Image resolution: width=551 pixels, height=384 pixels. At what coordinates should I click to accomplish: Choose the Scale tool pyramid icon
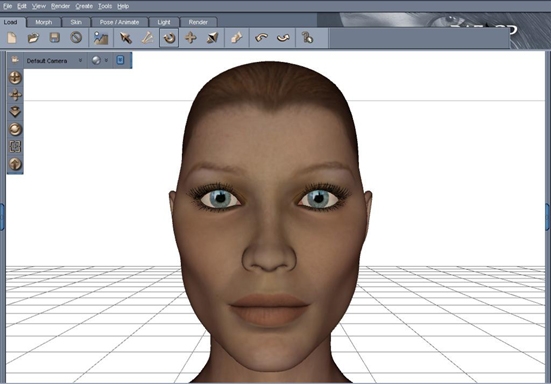click(x=213, y=38)
